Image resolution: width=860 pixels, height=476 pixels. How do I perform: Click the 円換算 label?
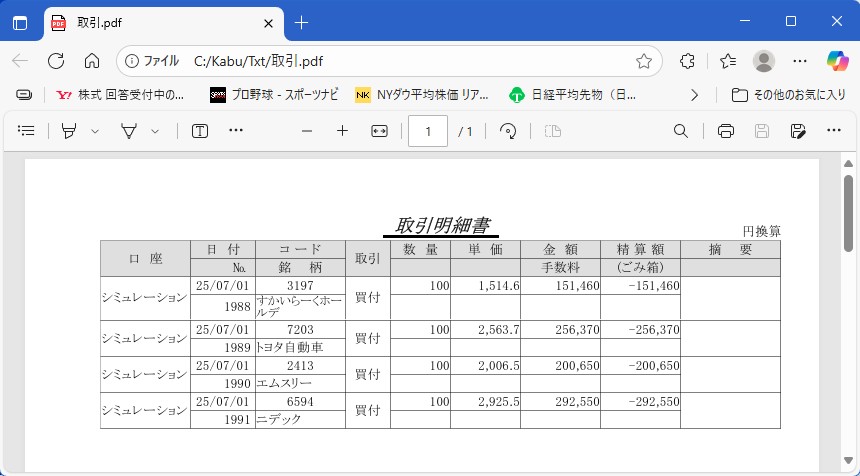pos(762,232)
